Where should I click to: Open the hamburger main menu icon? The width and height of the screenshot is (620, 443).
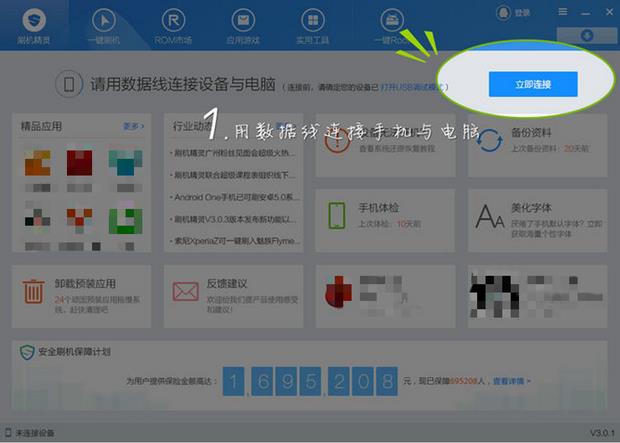point(563,12)
